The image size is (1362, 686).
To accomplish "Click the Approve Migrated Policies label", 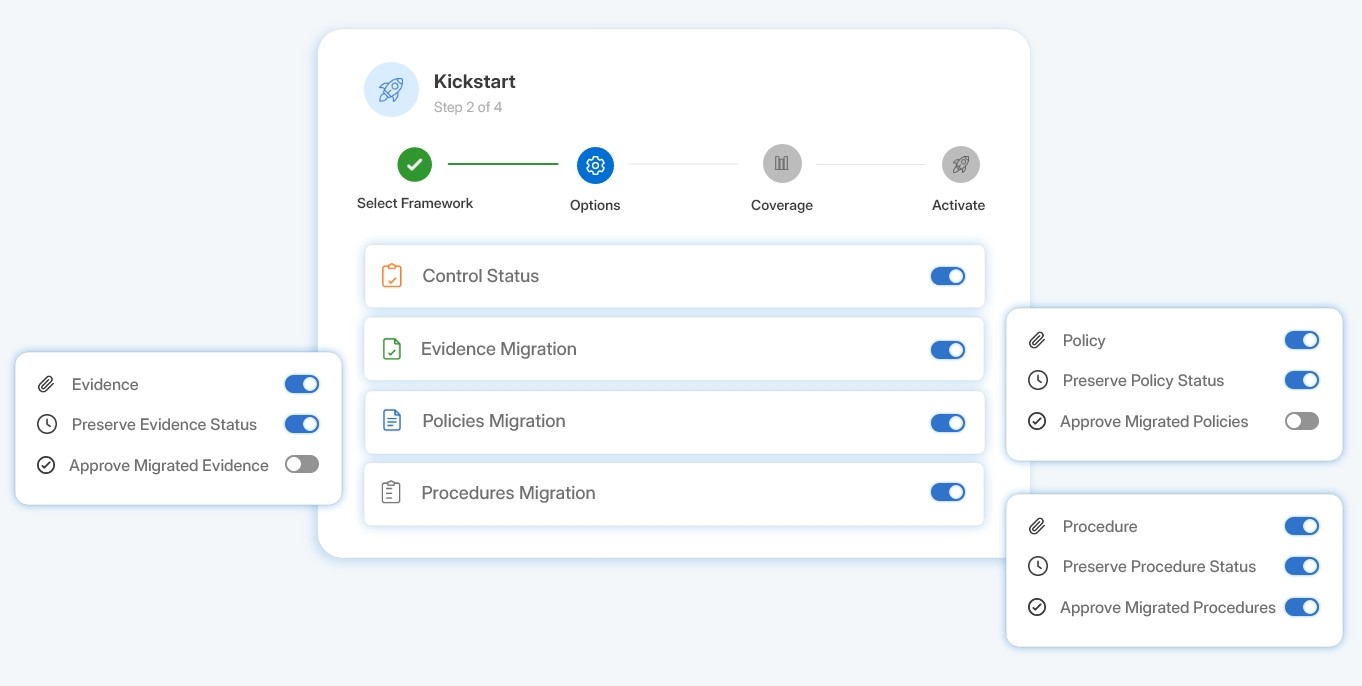I will pyautogui.click(x=1154, y=421).
